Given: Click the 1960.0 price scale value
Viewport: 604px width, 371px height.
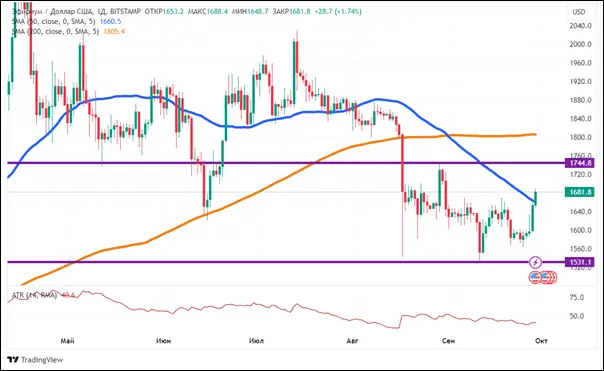Looking at the screenshot, I should coord(581,63).
